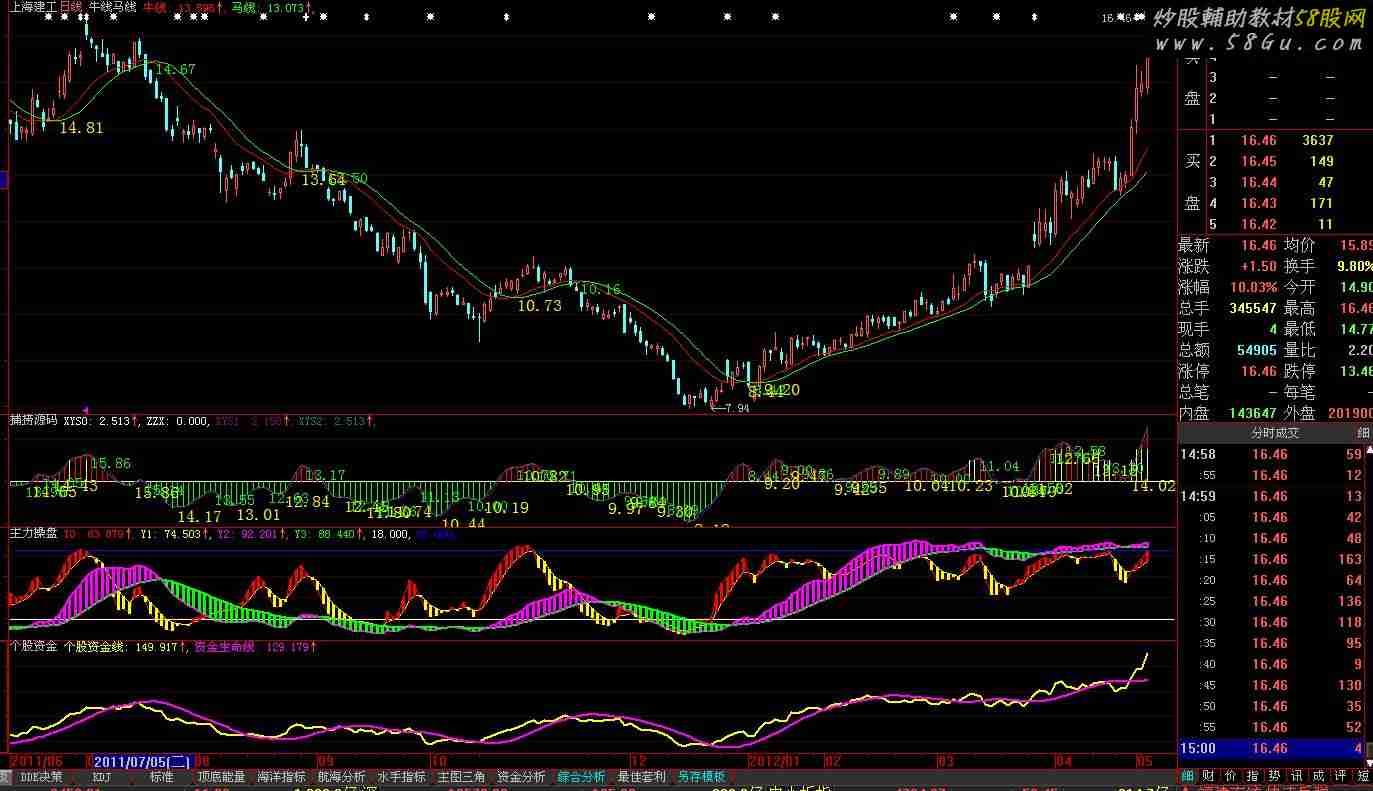Select the 个股资金 indicator title
1373x791 pixels.
tap(33, 646)
